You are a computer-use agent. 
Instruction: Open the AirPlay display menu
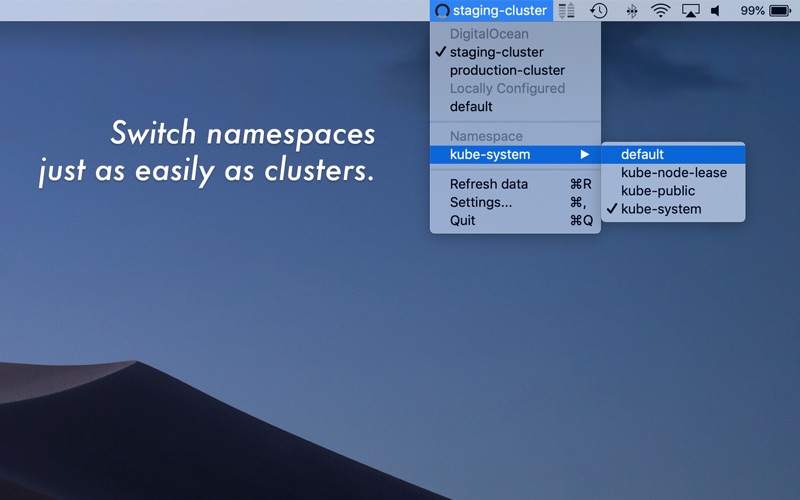point(690,10)
